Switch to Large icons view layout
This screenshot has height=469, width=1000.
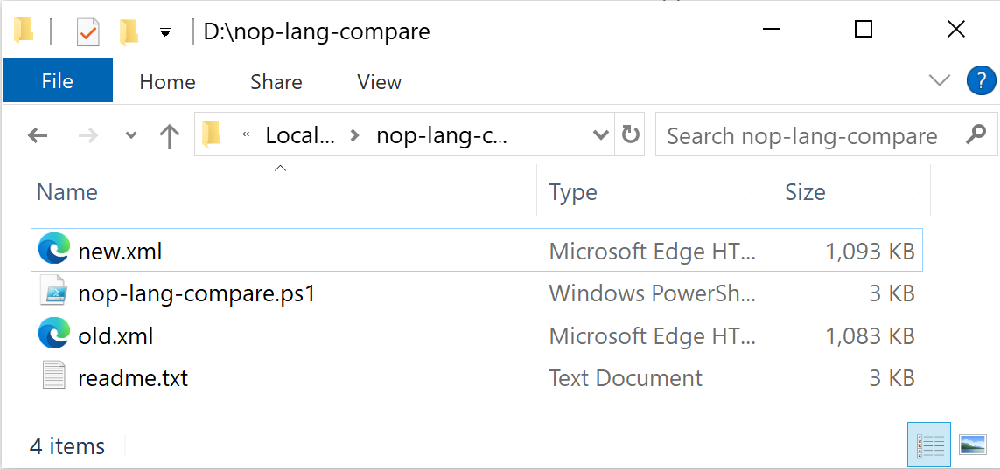click(972, 444)
